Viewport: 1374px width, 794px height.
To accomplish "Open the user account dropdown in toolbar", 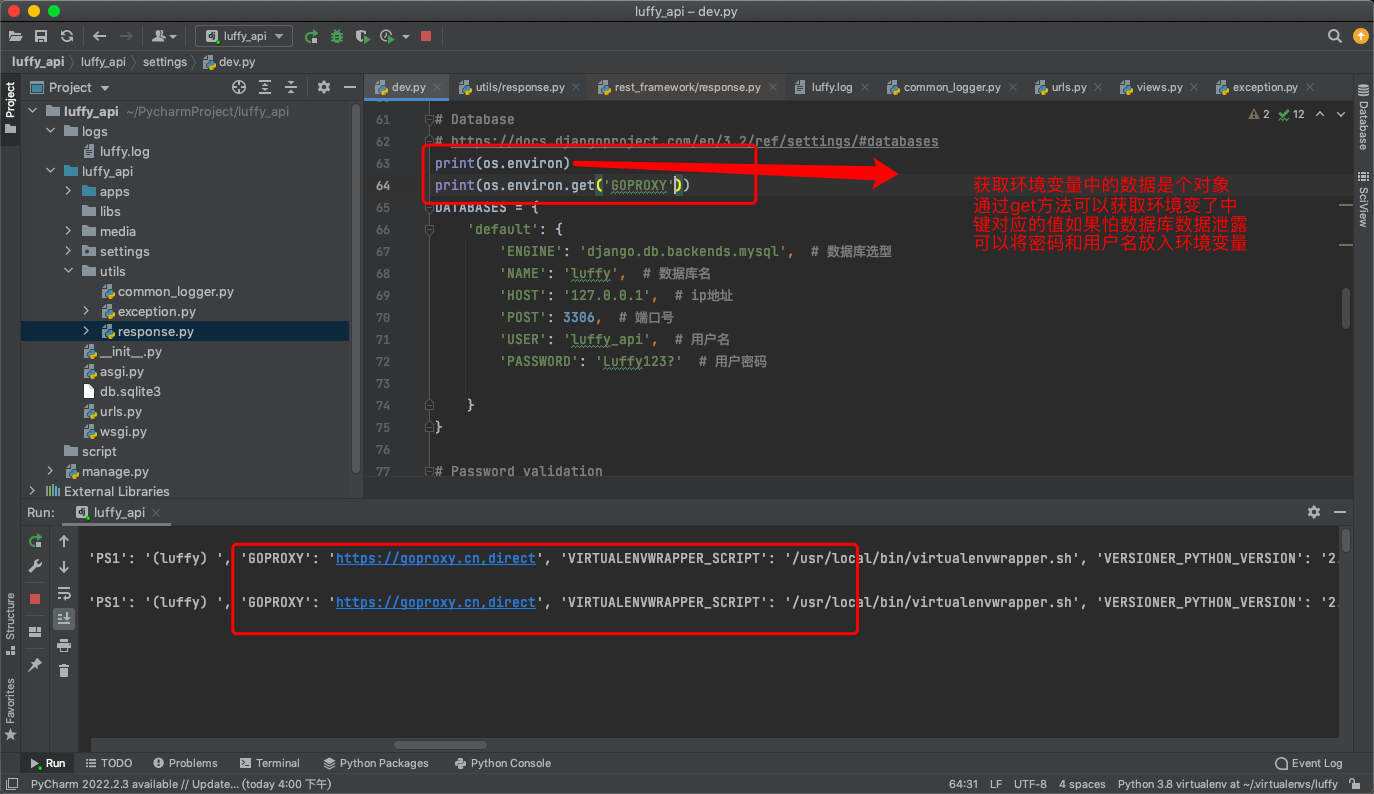I will 164,36.
